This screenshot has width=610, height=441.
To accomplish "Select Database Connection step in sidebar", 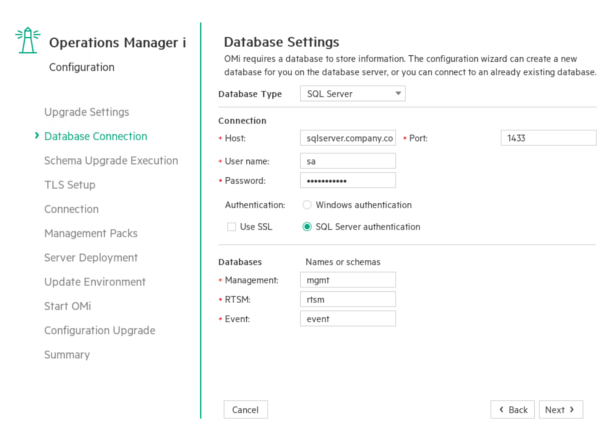I will [x=96, y=136].
